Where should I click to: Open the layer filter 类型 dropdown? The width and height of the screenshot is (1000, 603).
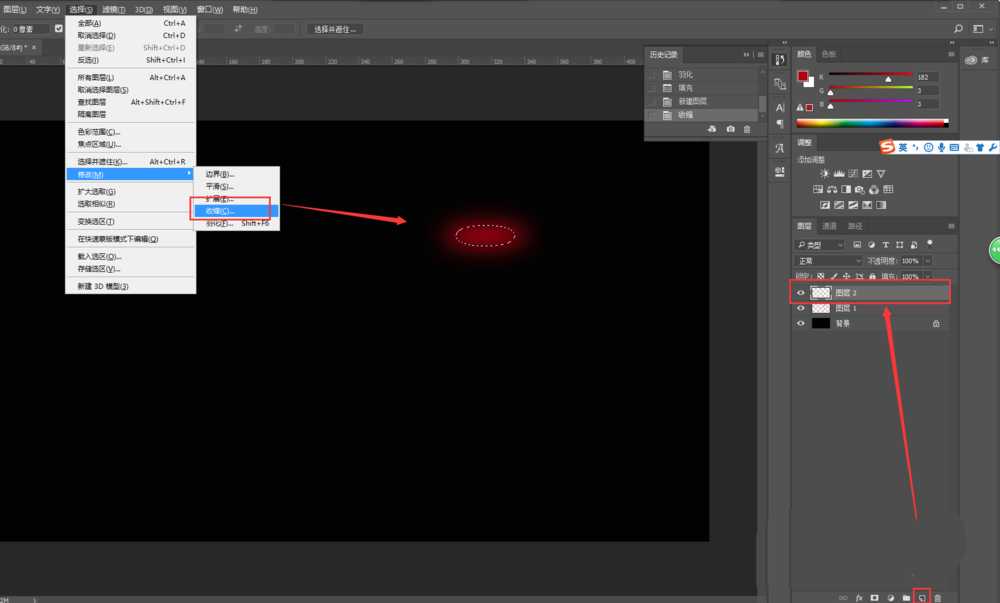tap(820, 244)
